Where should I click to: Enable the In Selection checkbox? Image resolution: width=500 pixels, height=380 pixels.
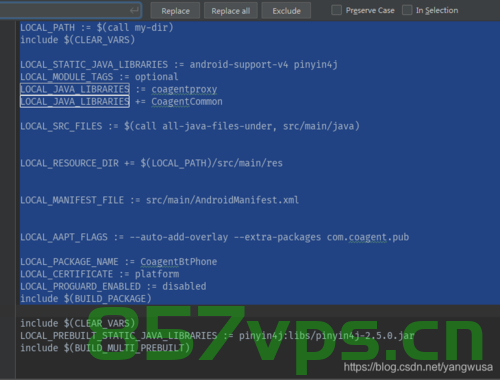407,10
